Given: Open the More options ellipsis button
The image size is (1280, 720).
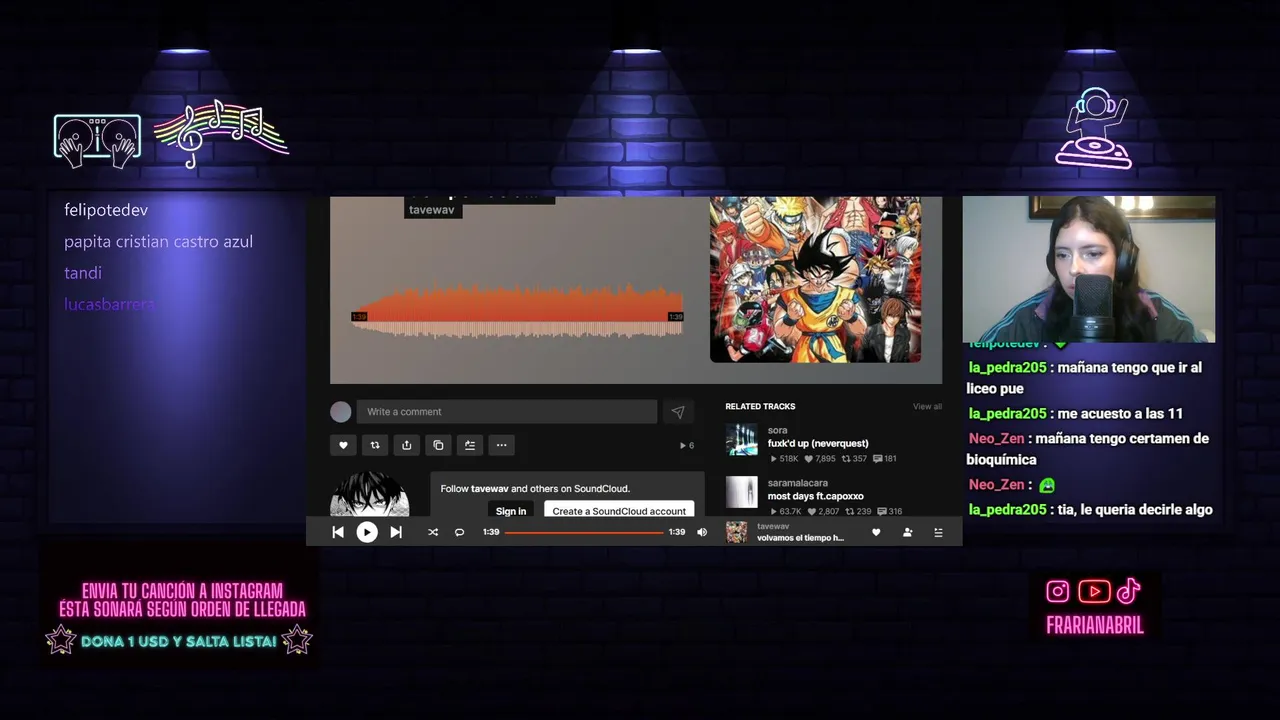Looking at the screenshot, I should (502, 445).
